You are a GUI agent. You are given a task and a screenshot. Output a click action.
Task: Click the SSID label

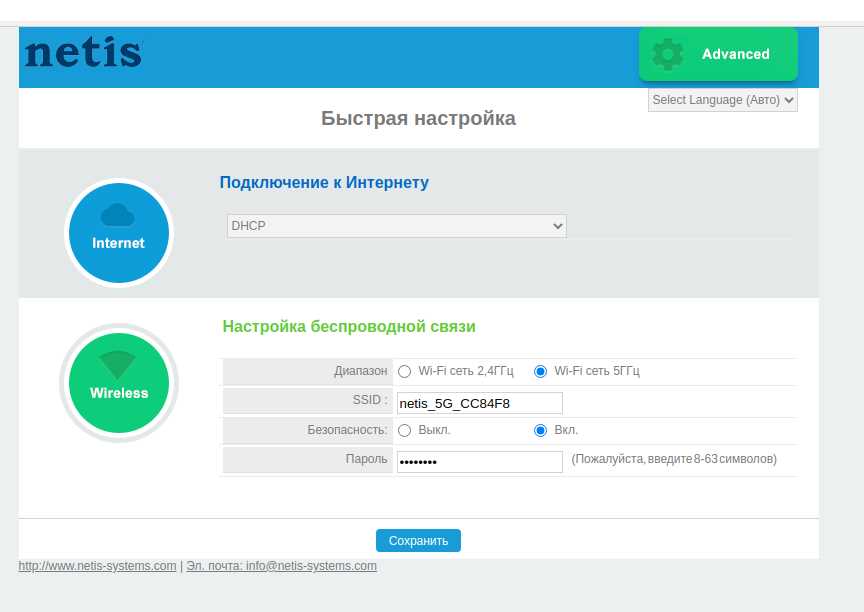click(370, 400)
